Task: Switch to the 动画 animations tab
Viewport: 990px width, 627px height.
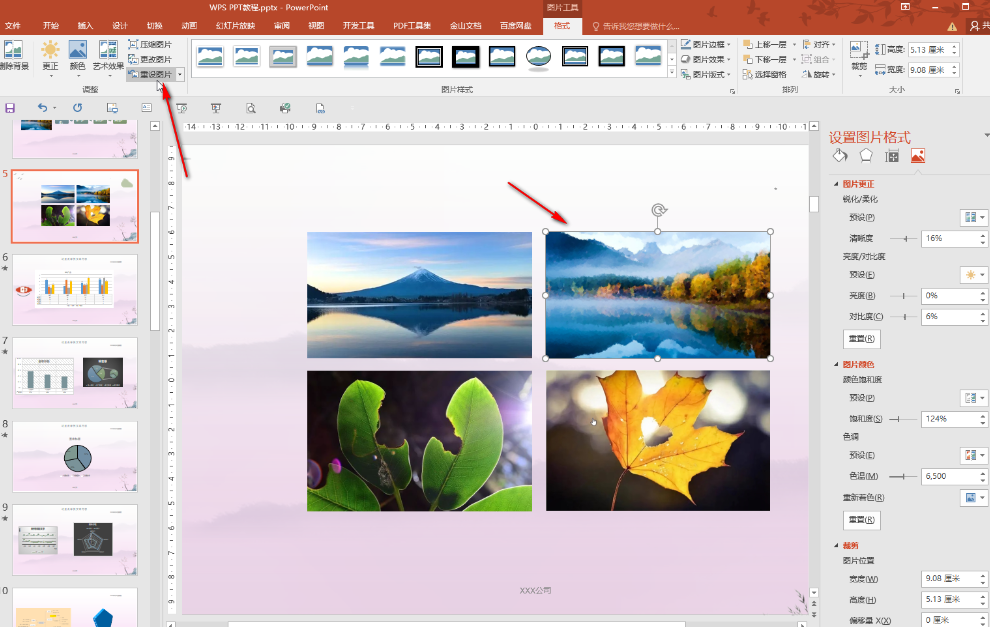Action: (x=189, y=26)
